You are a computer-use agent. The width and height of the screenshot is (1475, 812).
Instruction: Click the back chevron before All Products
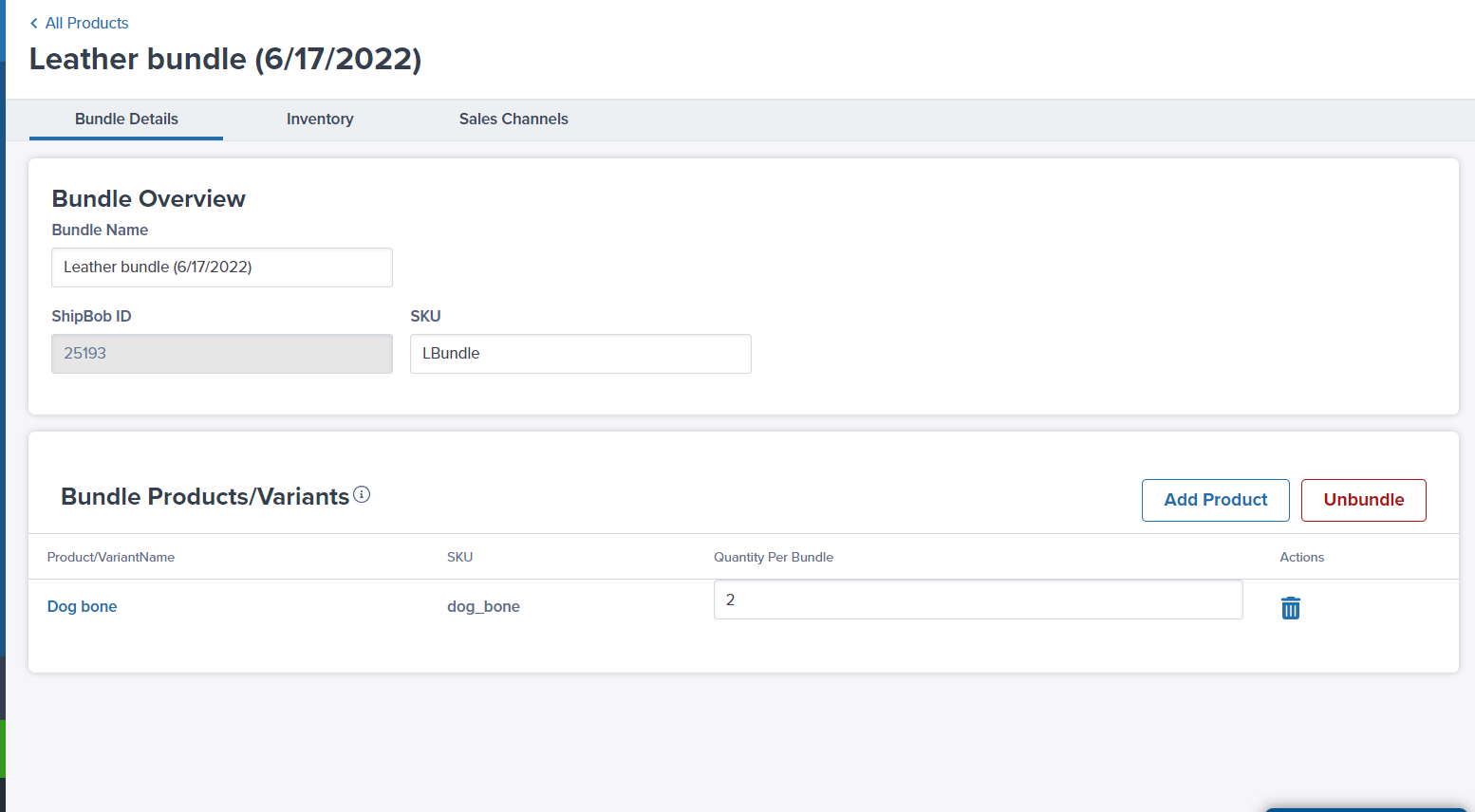pos(34,23)
